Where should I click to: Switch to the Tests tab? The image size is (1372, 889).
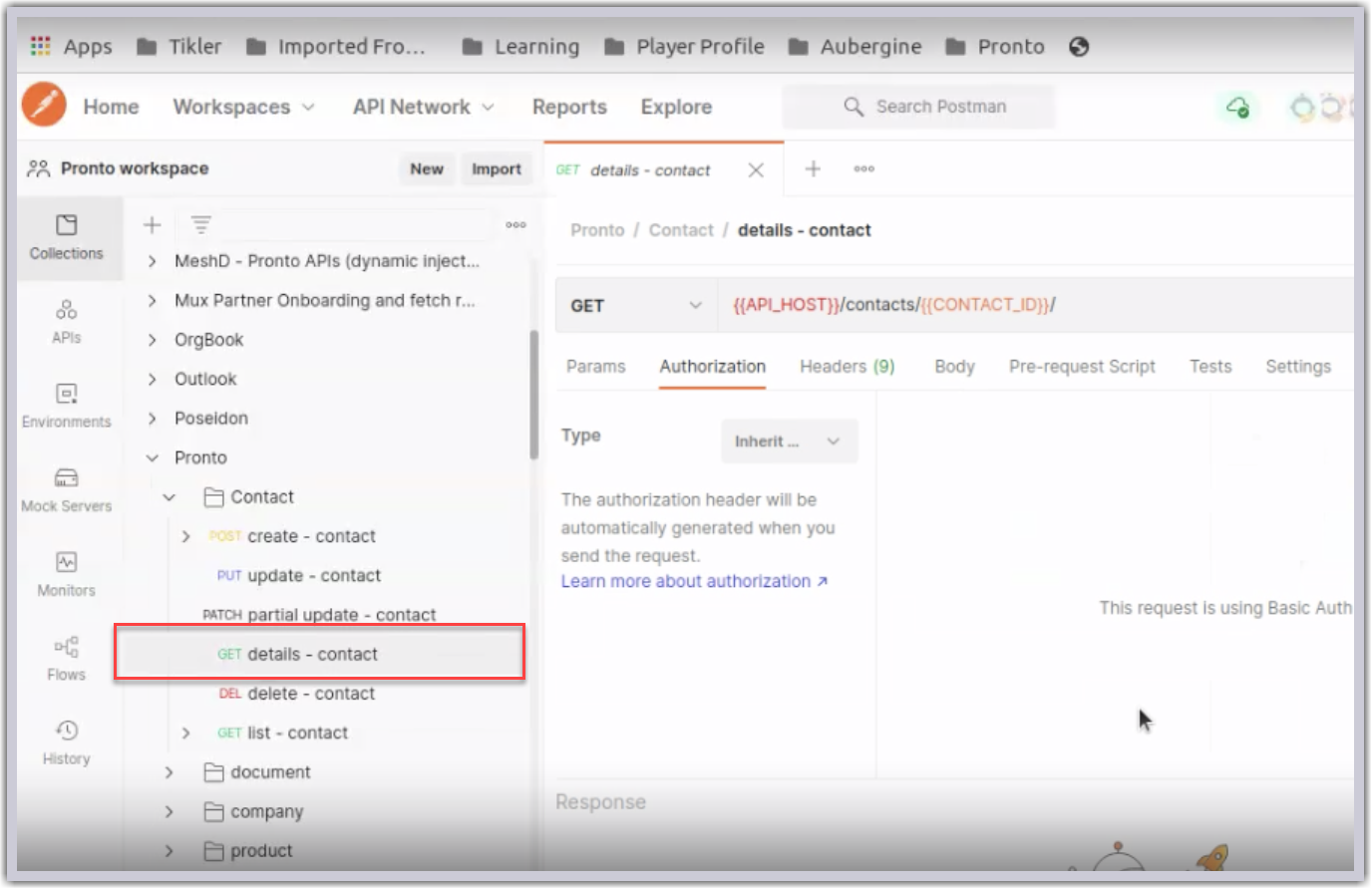[x=1210, y=367]
